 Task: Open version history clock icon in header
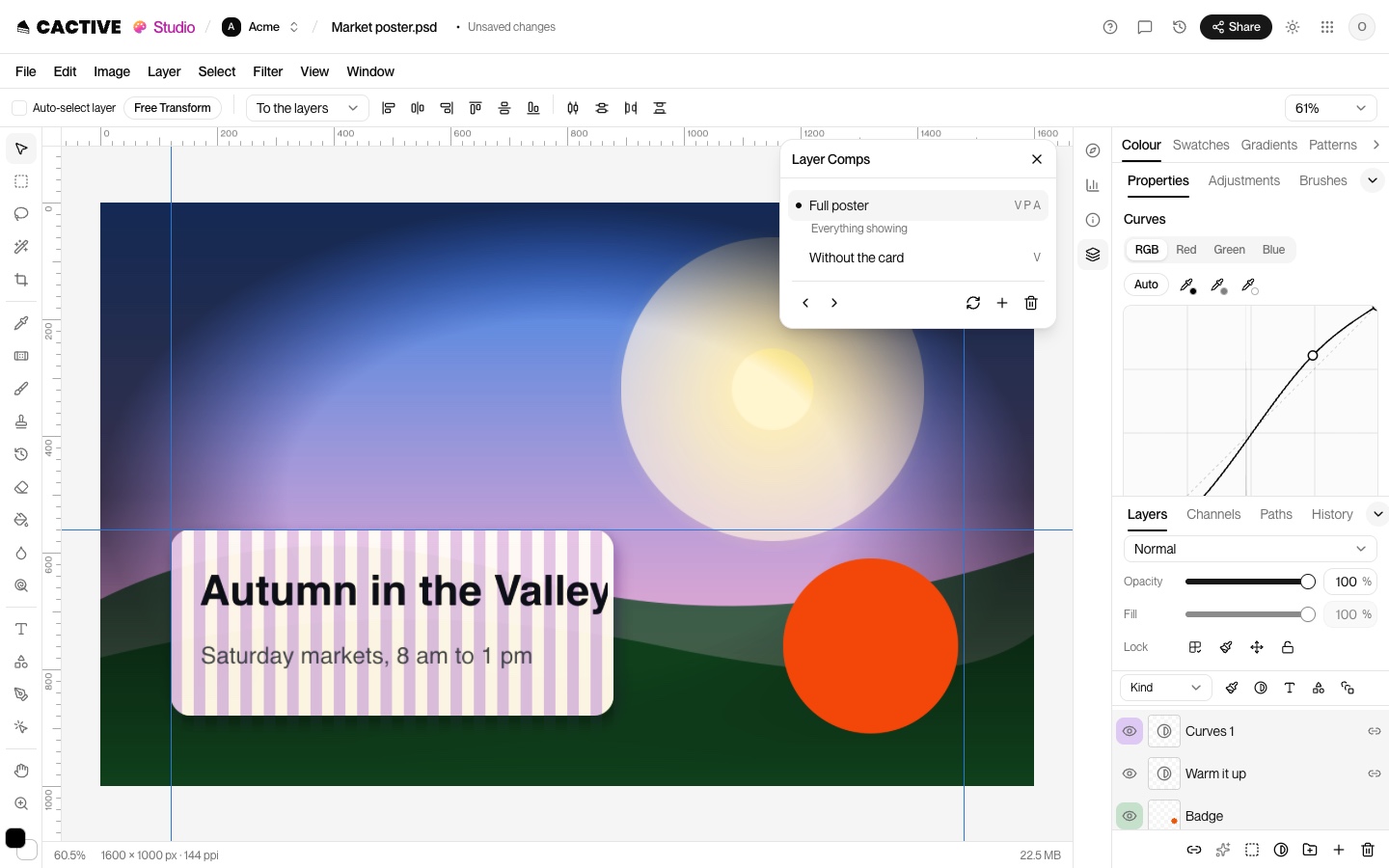pos(1179,27)
